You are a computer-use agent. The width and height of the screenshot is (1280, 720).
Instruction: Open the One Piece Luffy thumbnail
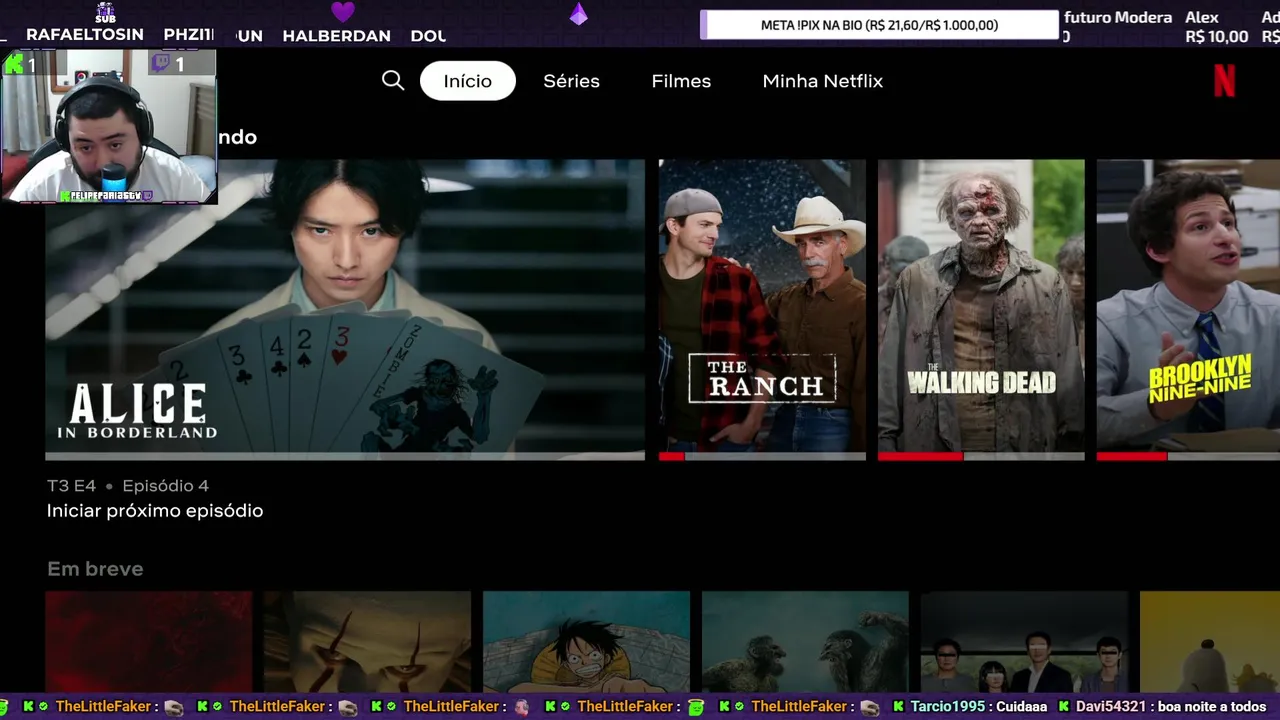click(586, 641)
